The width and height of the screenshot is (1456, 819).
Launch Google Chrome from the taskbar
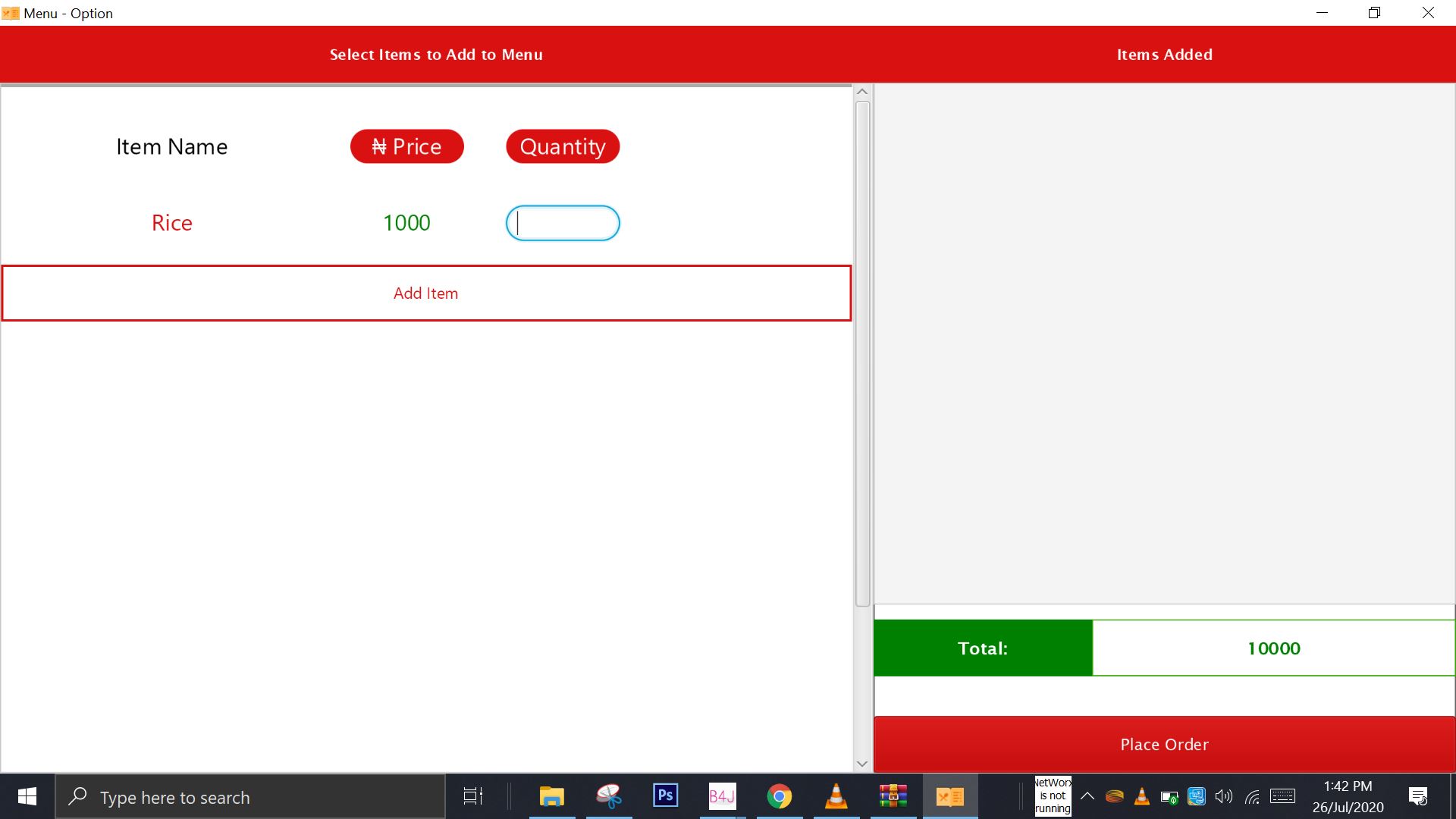point(779,796)
